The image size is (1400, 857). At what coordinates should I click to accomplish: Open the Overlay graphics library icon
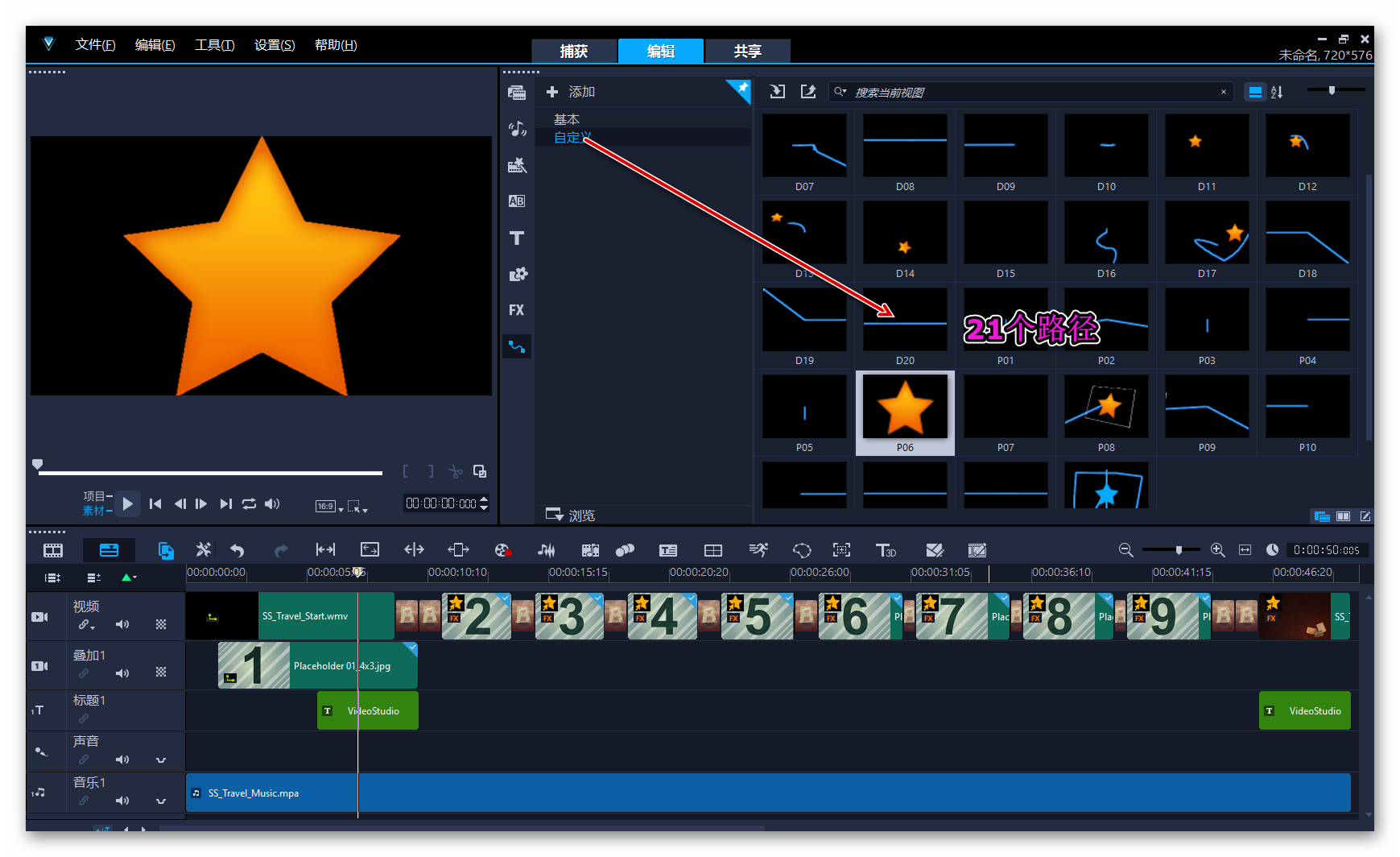coord(517,274)
